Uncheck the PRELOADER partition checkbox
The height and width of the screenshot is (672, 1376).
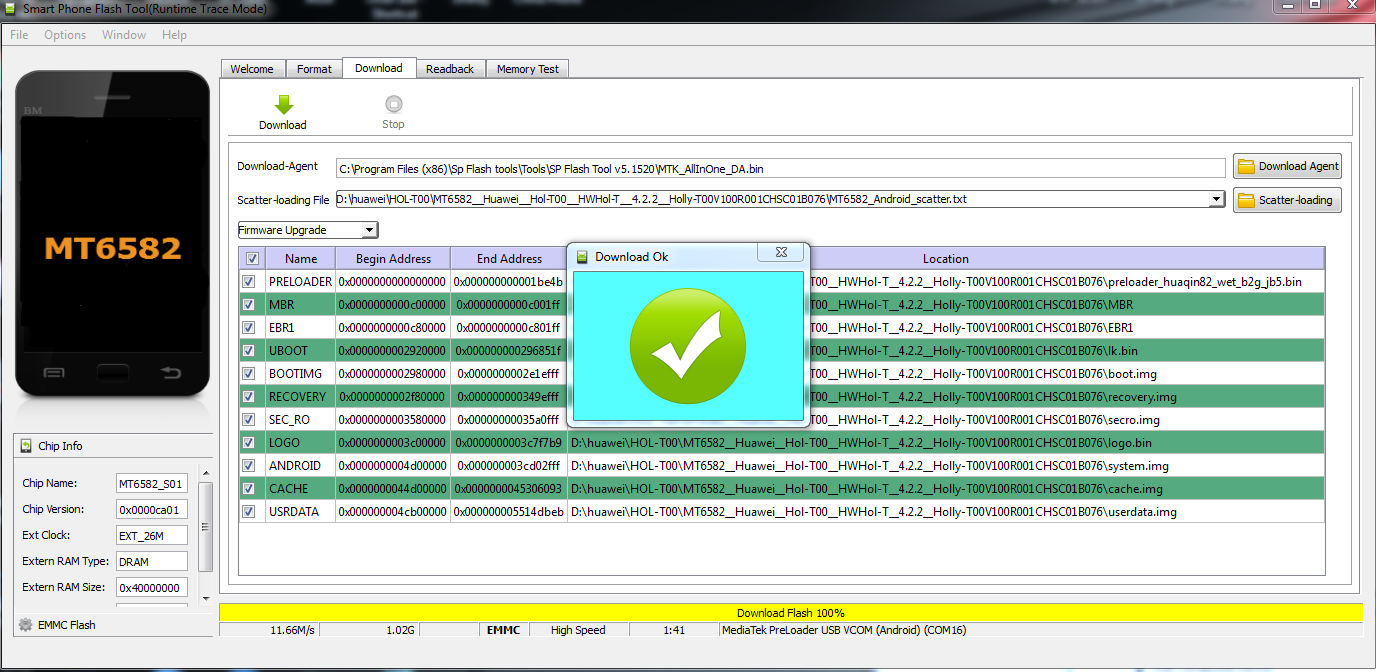(248, 282)
